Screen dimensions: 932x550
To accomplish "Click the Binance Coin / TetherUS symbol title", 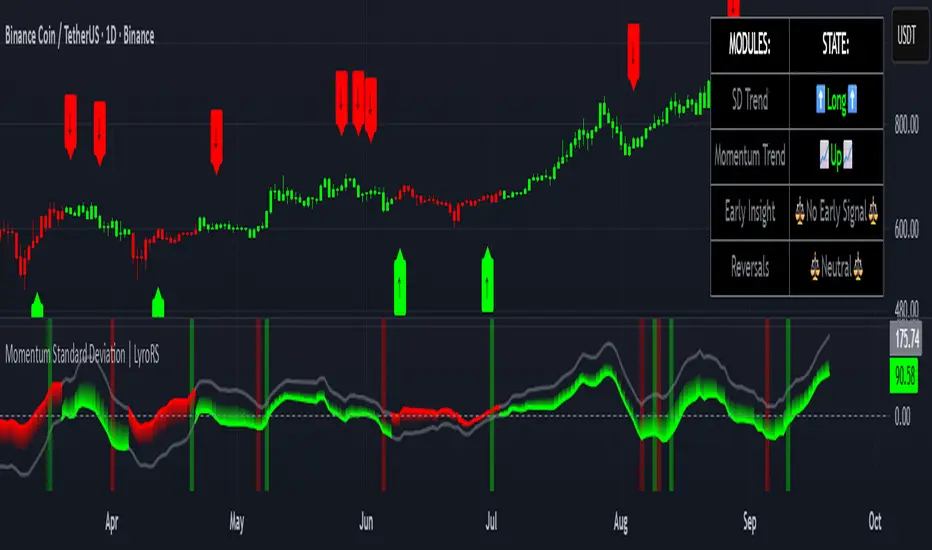I will (80, 36).
